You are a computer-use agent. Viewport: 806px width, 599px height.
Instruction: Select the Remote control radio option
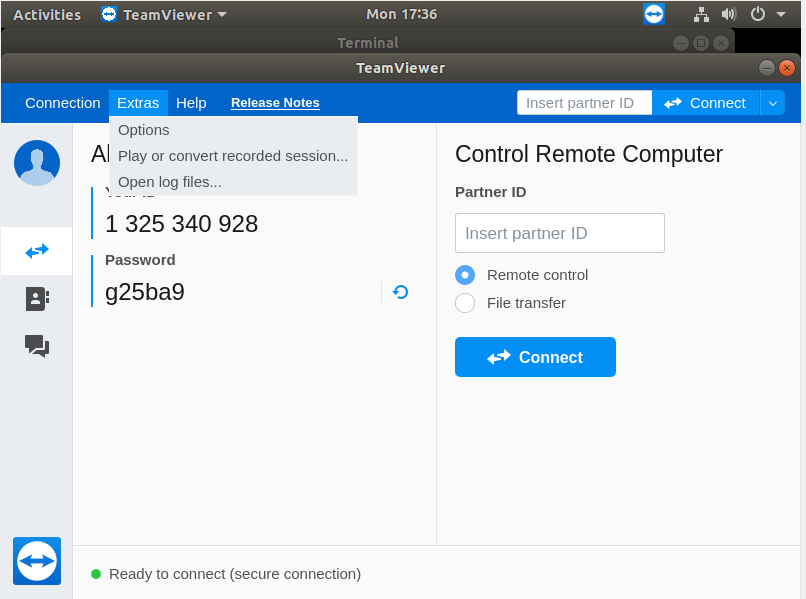465,275
